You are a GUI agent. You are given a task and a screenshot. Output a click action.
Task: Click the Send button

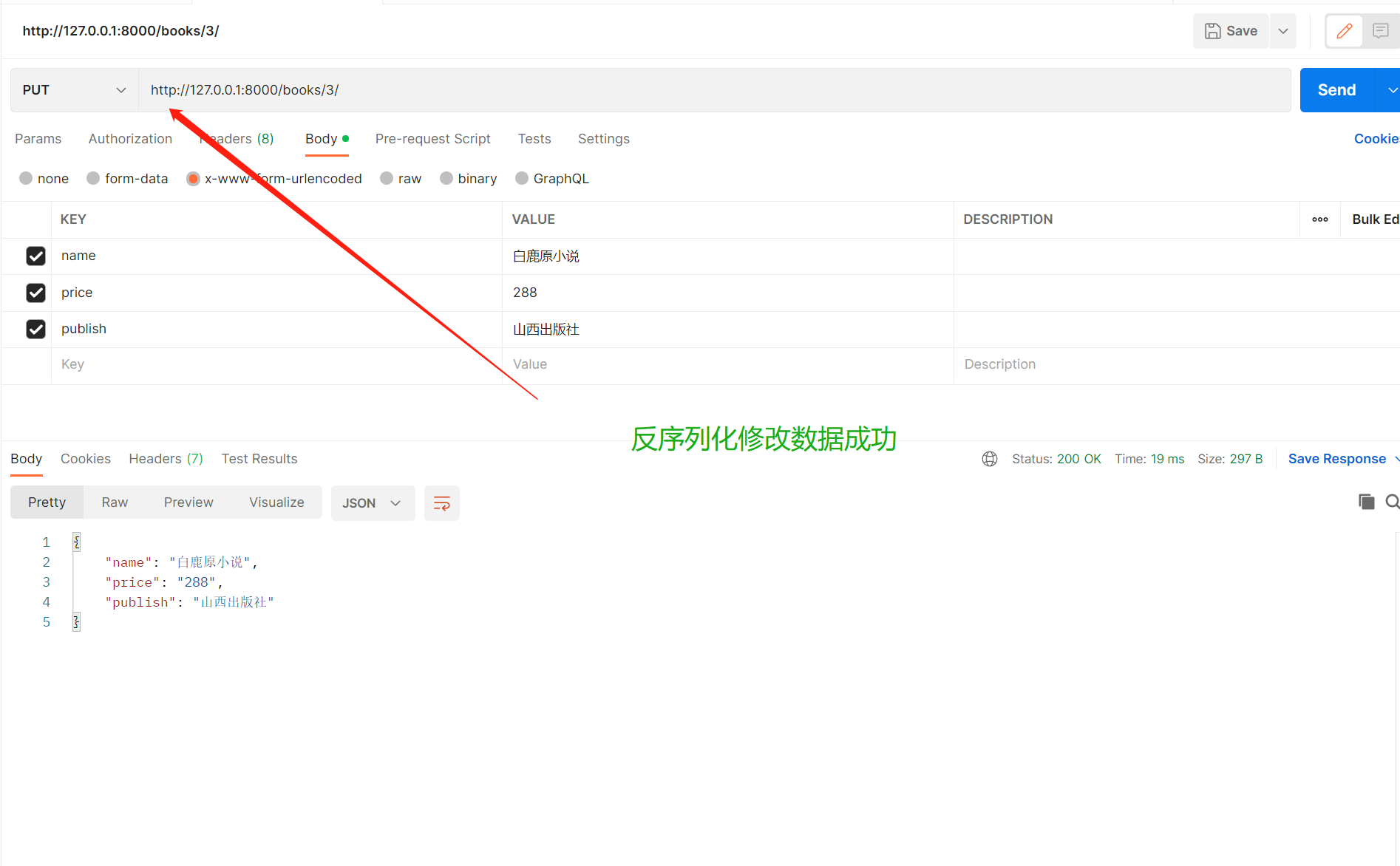tap(1337, 90)
